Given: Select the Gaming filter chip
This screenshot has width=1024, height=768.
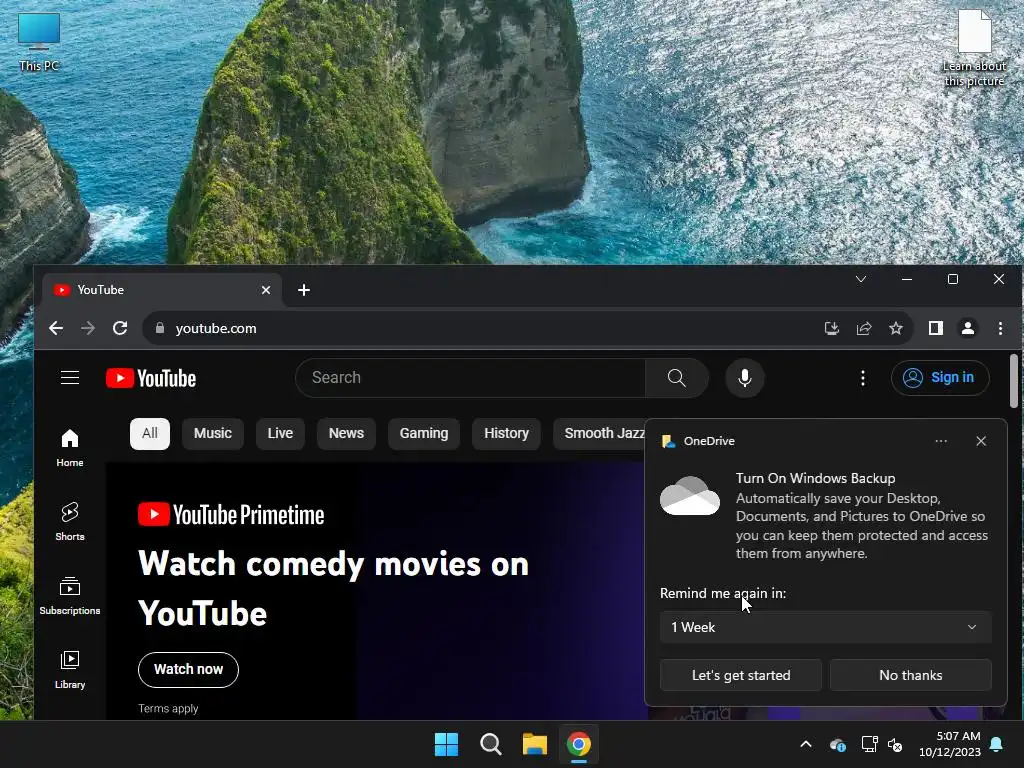Looking at the screenshot, I should [424, 434].
